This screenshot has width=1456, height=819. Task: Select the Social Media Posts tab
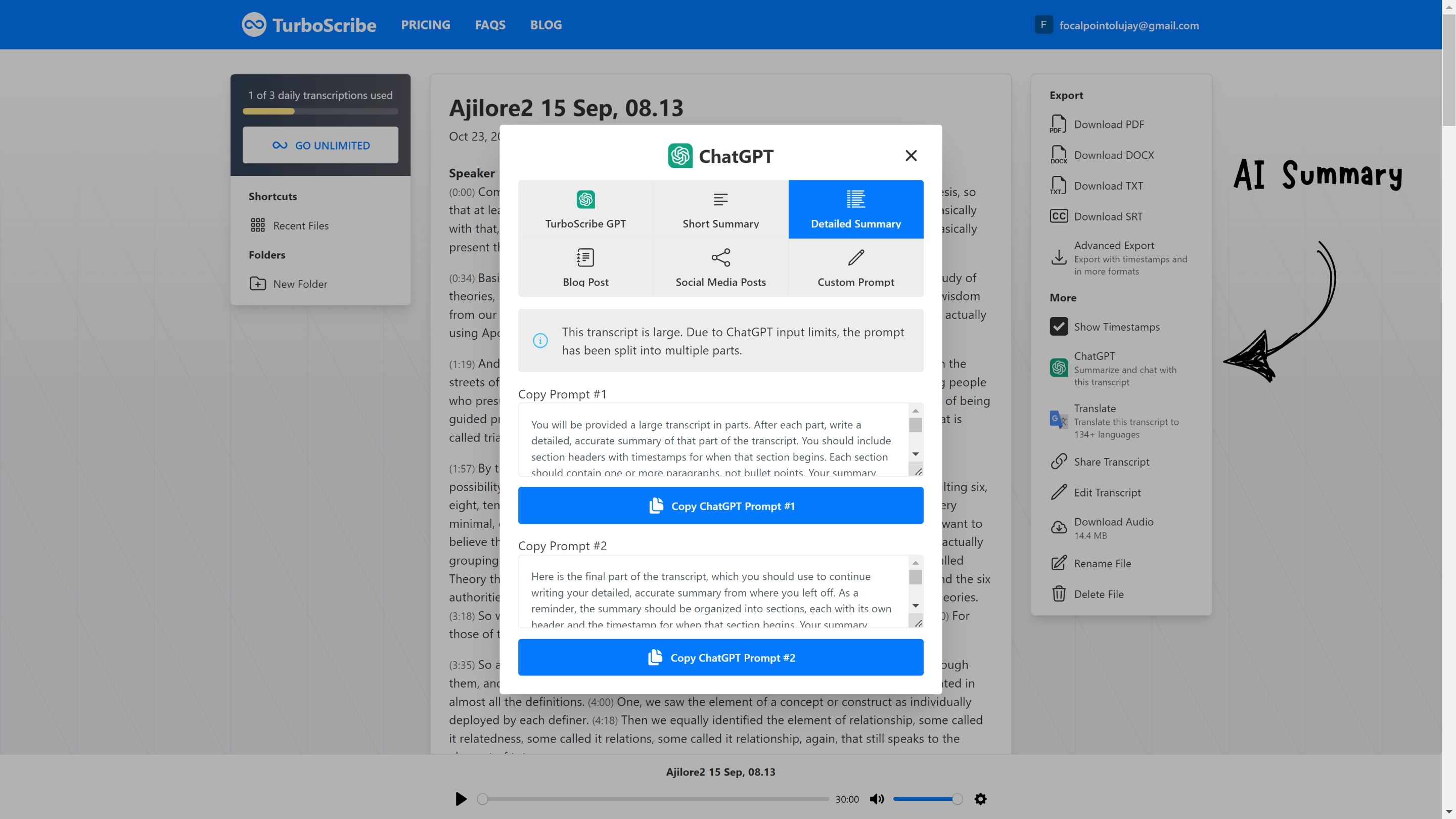coord(720,267)
